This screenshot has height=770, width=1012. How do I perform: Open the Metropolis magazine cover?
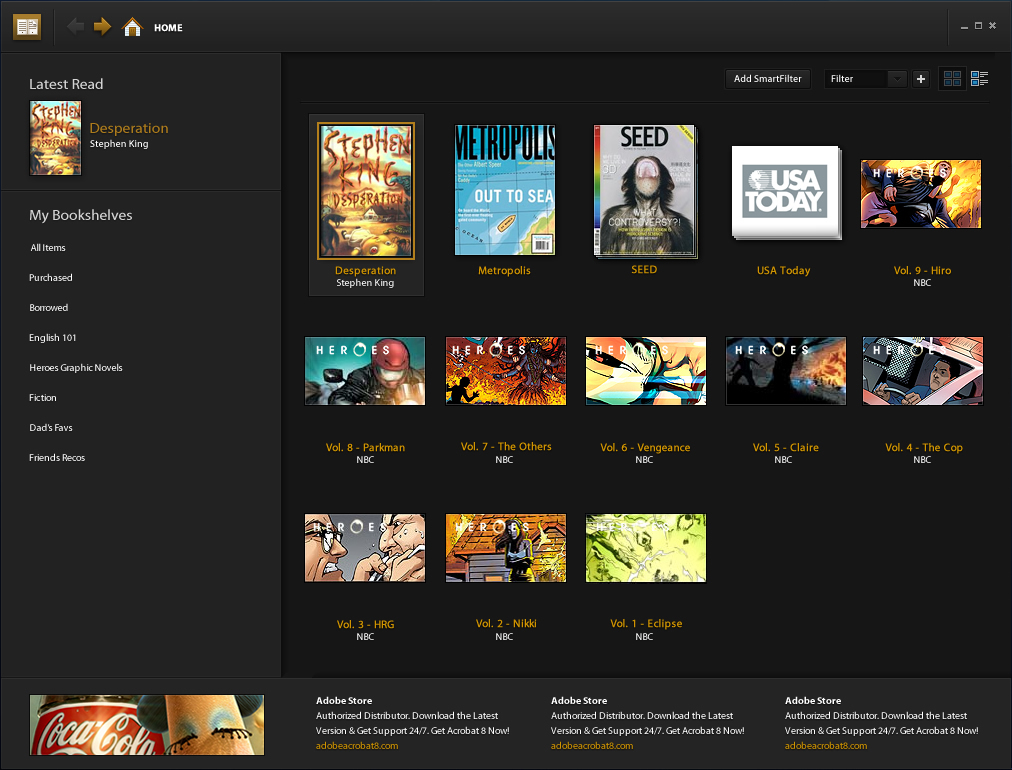(x=505, y=190)
